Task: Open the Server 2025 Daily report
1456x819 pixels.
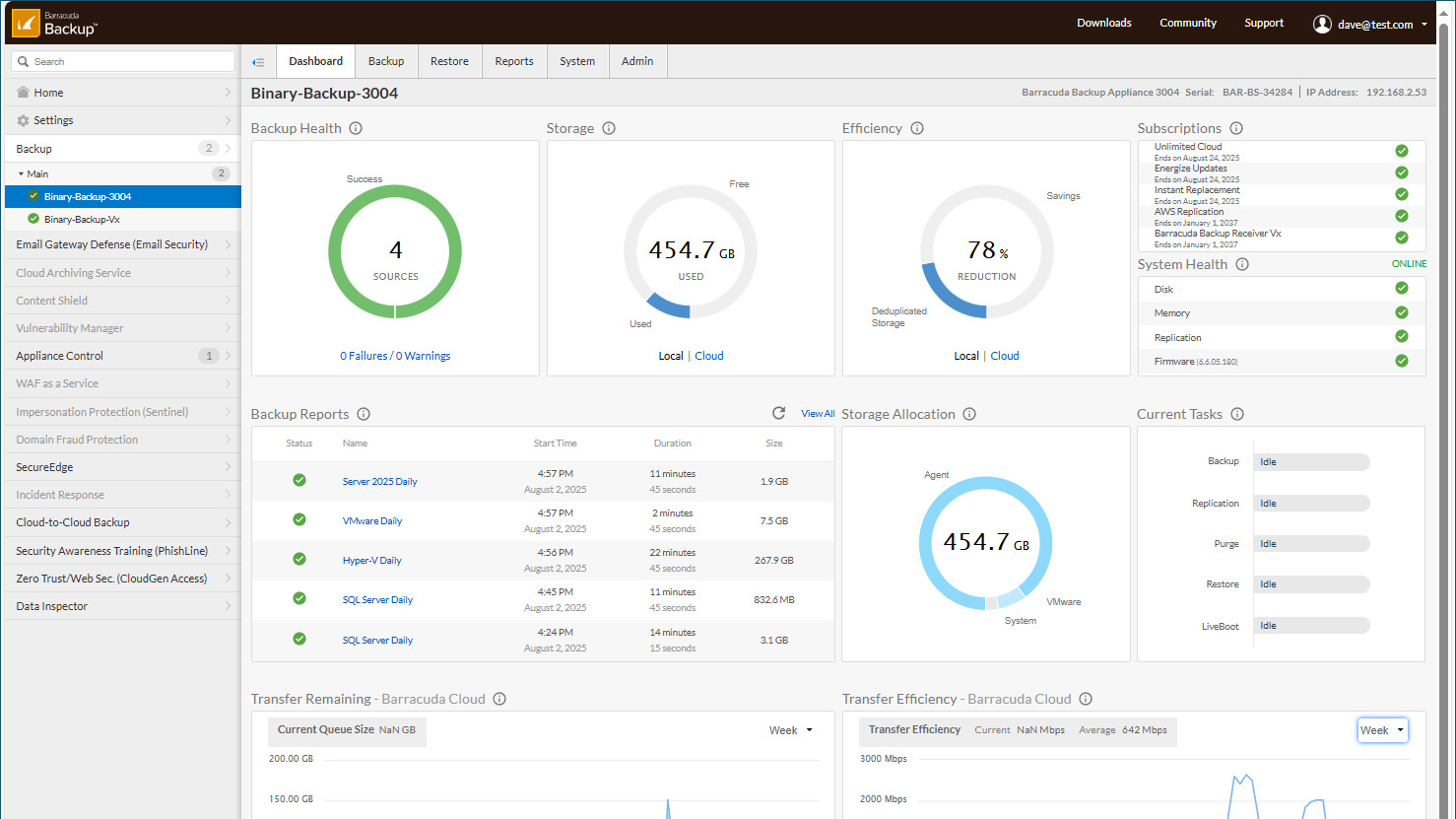Action: click(379, 482)
